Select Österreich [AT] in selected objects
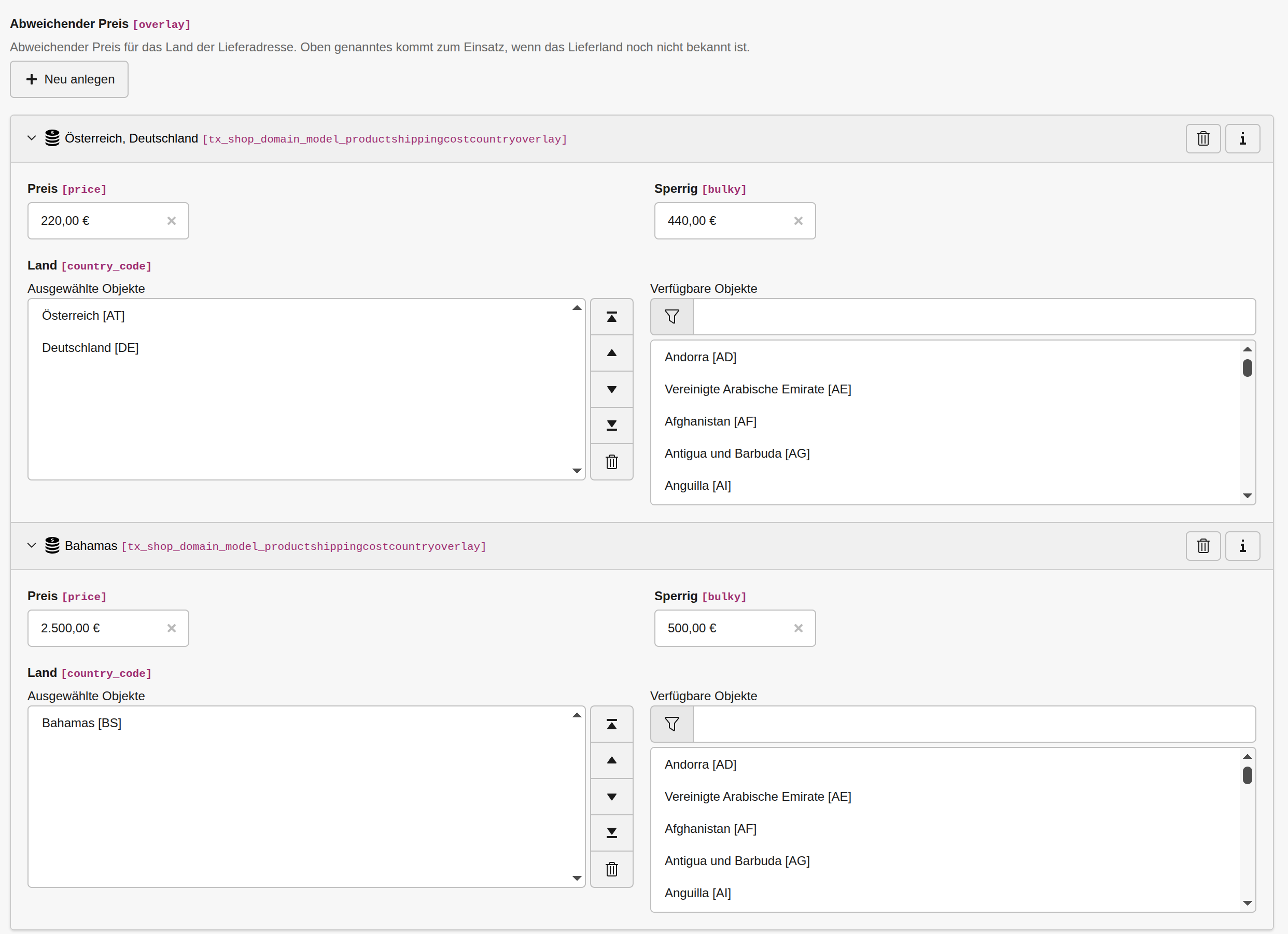This screenshot has height=934, width=1288. click(x=83, y=316)
